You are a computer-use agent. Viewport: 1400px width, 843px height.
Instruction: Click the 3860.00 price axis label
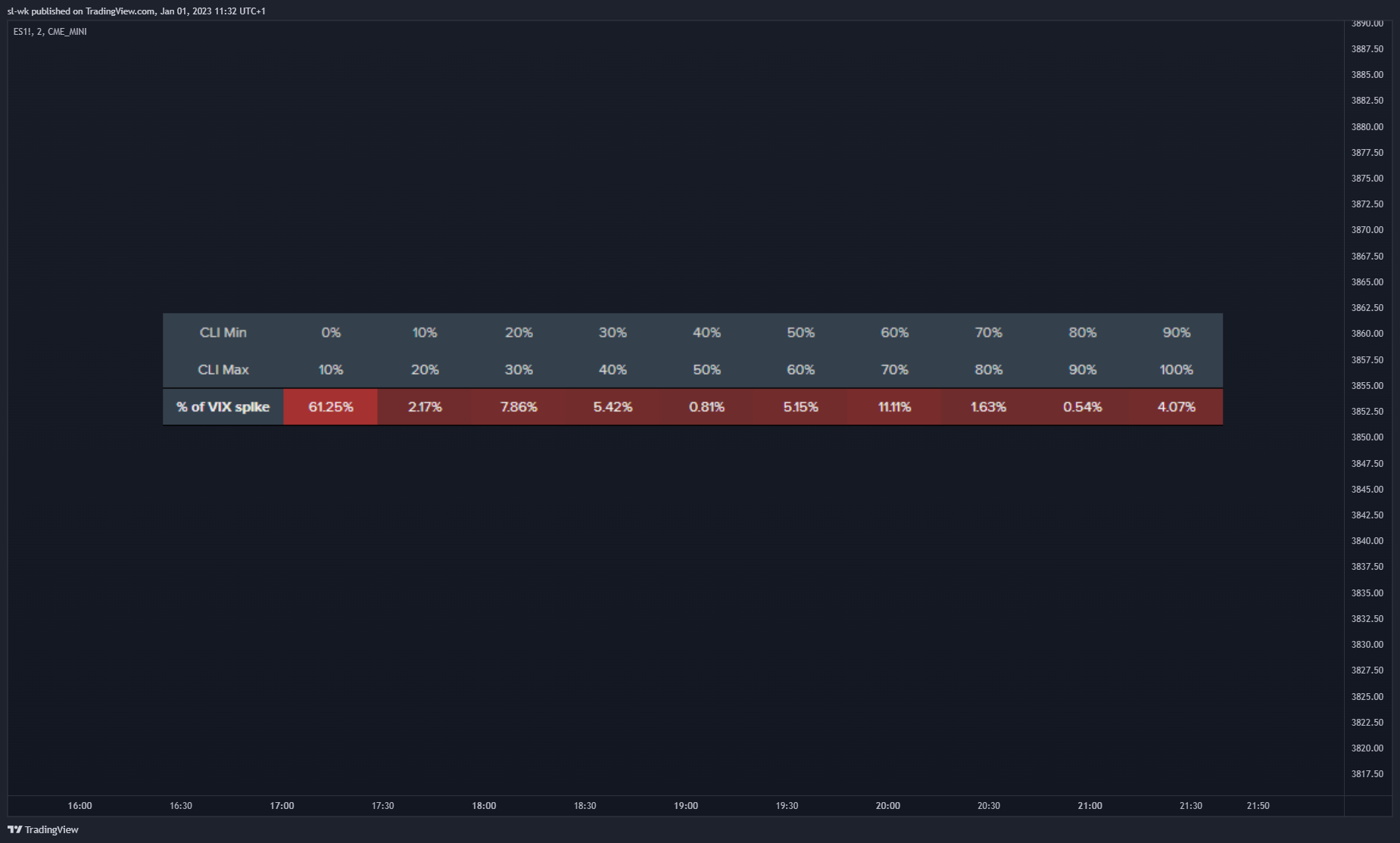tap(1367, 334)
